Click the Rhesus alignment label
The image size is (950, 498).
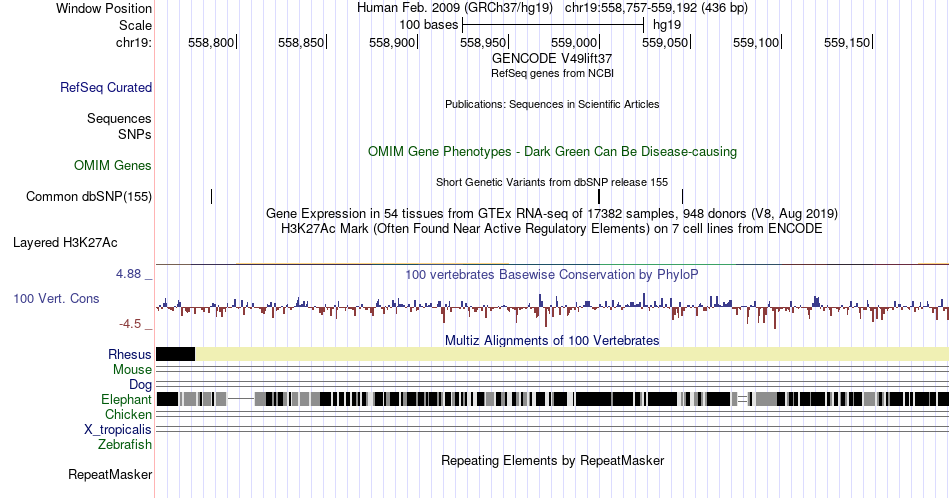pos(130,354)
